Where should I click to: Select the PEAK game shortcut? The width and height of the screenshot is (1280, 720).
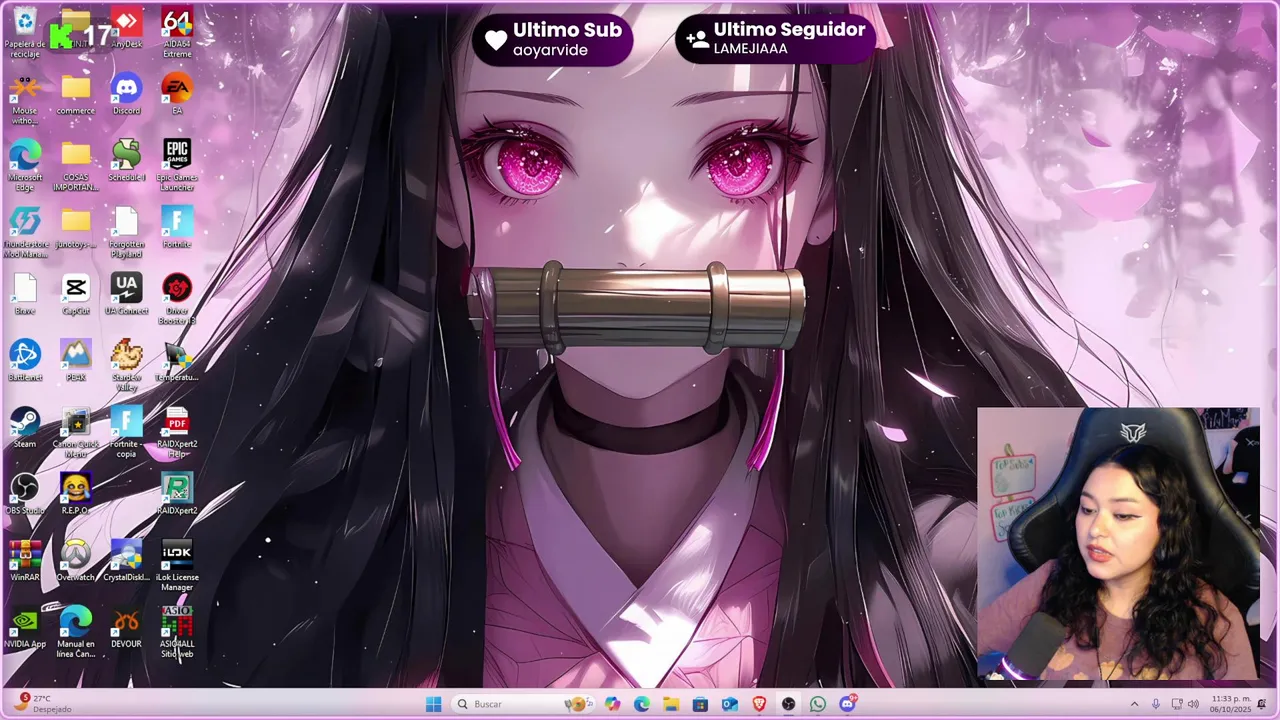[76, 361]
